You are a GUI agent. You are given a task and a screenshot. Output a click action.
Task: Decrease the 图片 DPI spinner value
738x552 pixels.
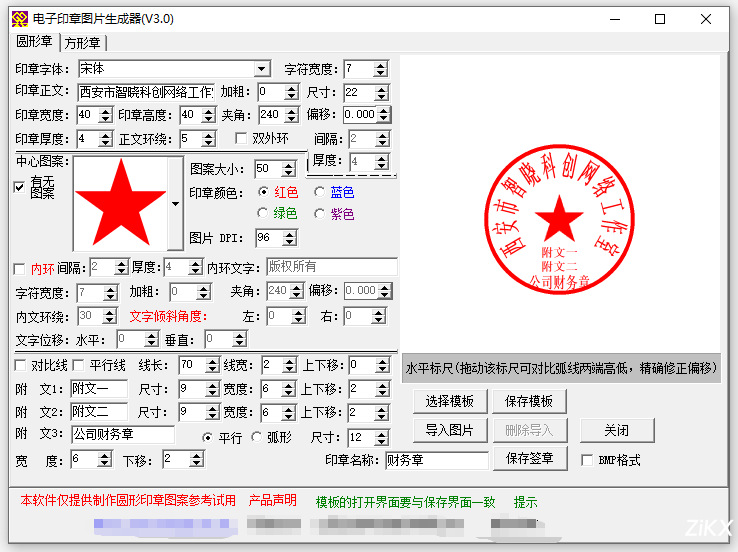click(x=290, y=242)
